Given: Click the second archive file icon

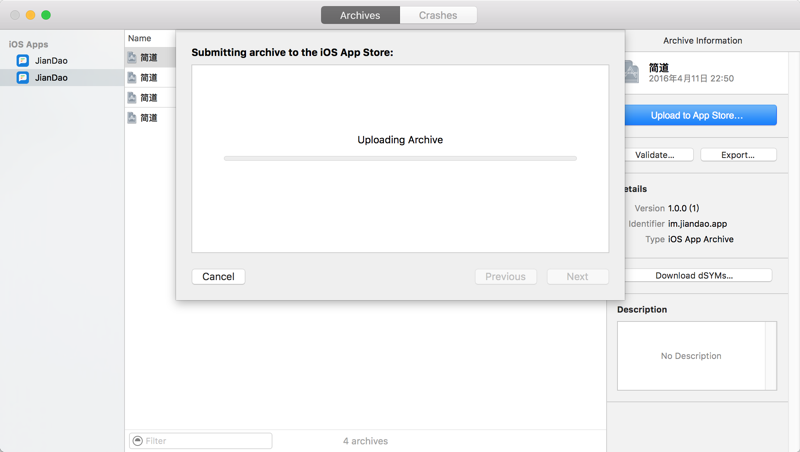Looking at the screenshot, I should point(132,78).
